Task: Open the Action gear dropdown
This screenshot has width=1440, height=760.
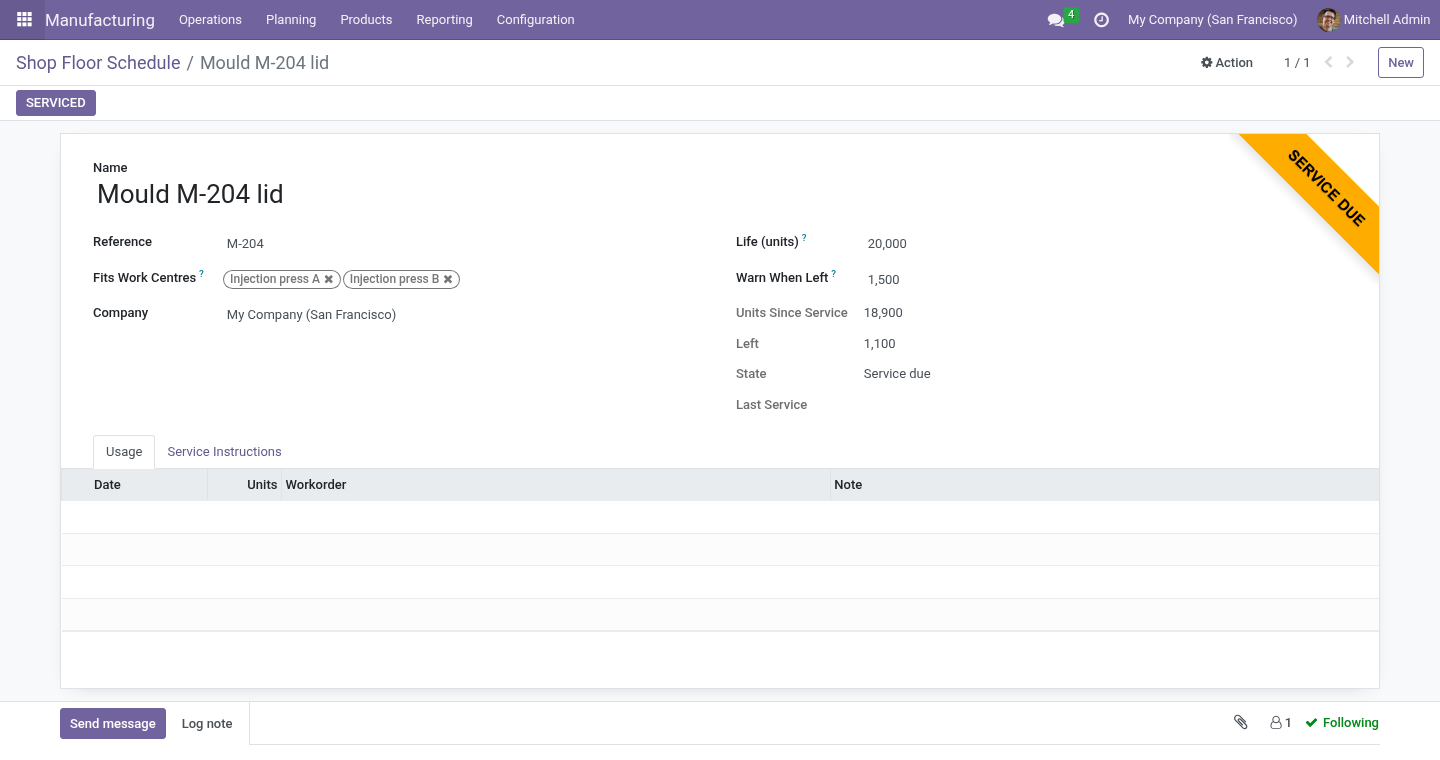Action: point(1227,62)
